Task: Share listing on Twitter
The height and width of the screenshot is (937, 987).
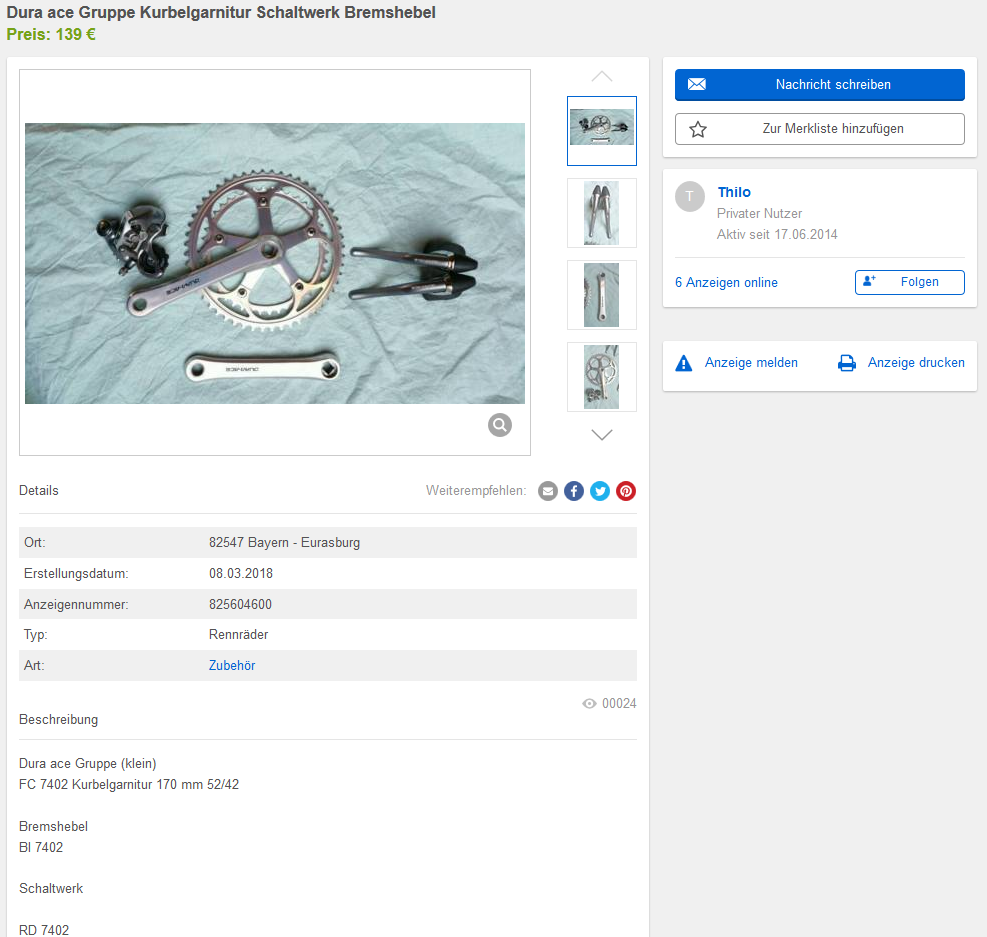Action: (600, 491)
